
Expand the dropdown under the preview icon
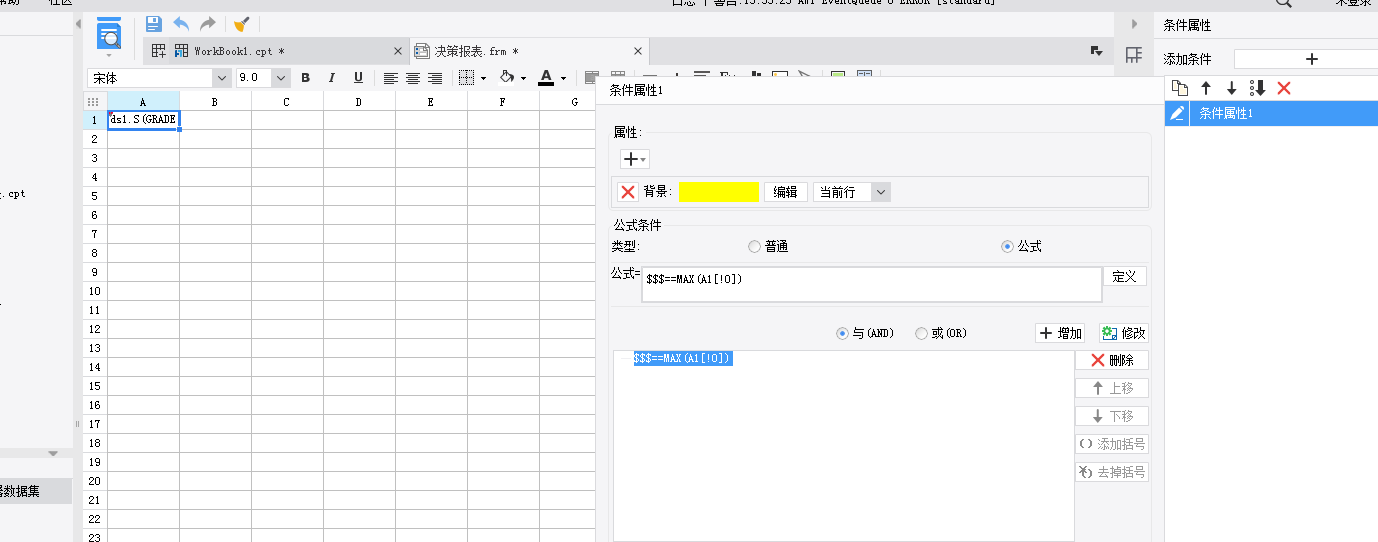[x=108, y=55]
